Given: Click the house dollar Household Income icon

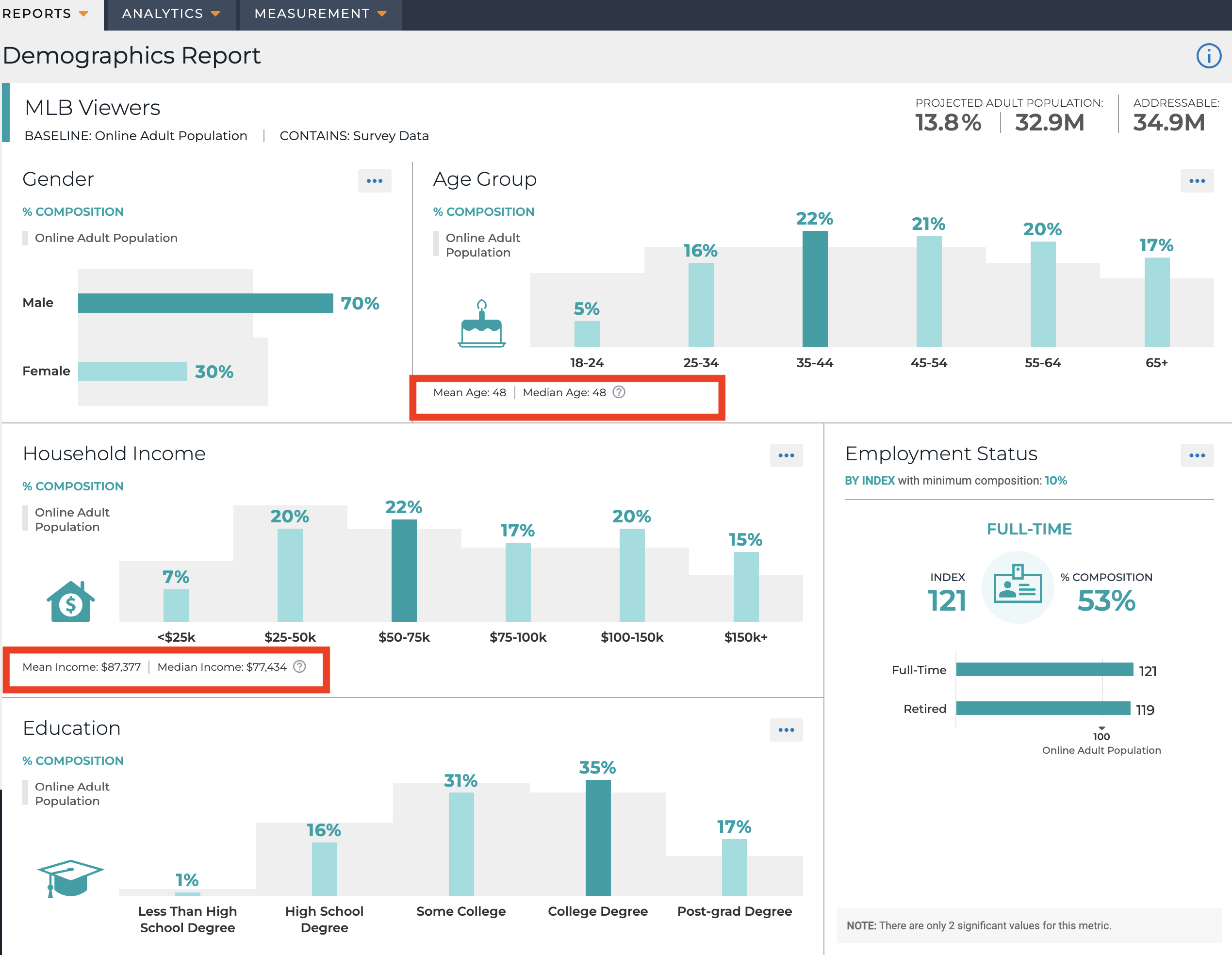Looking at the screenshot, I should [70, 601].
